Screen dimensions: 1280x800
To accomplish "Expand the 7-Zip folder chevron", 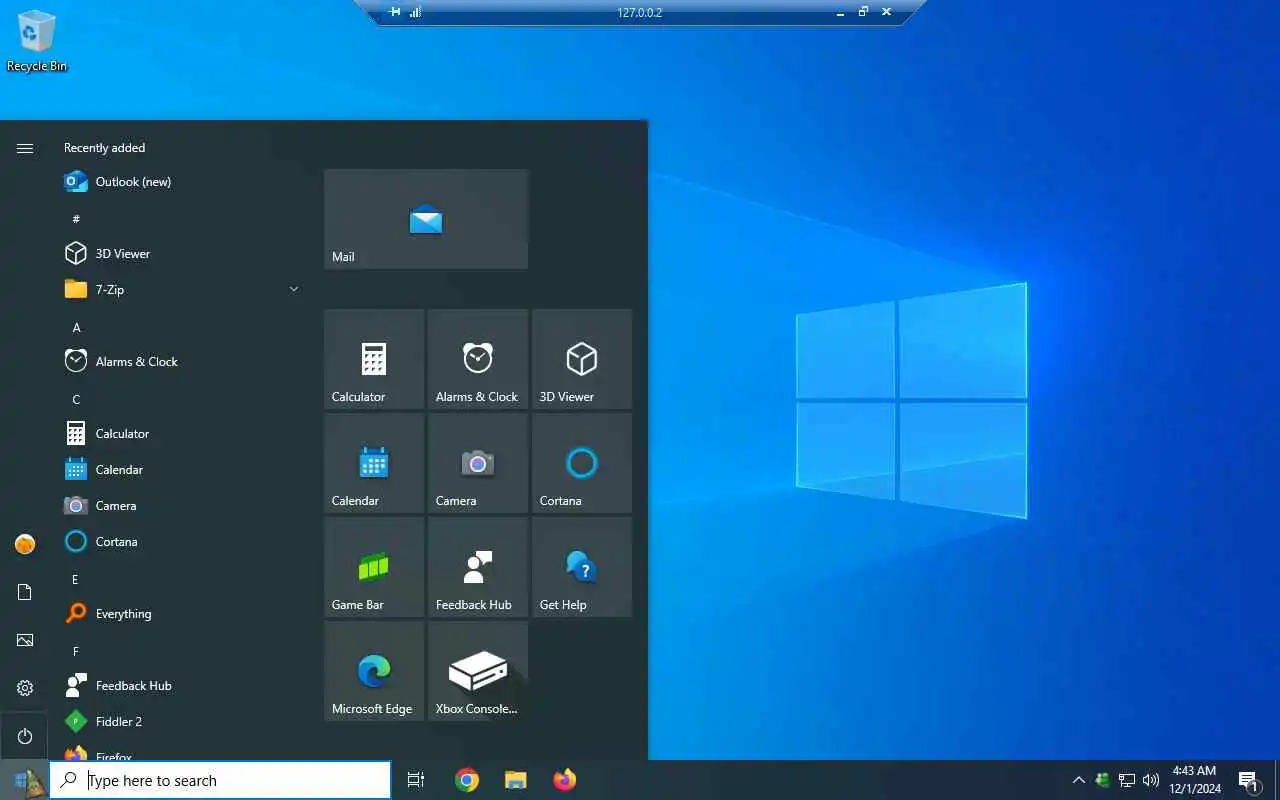I will coord(294,290).
